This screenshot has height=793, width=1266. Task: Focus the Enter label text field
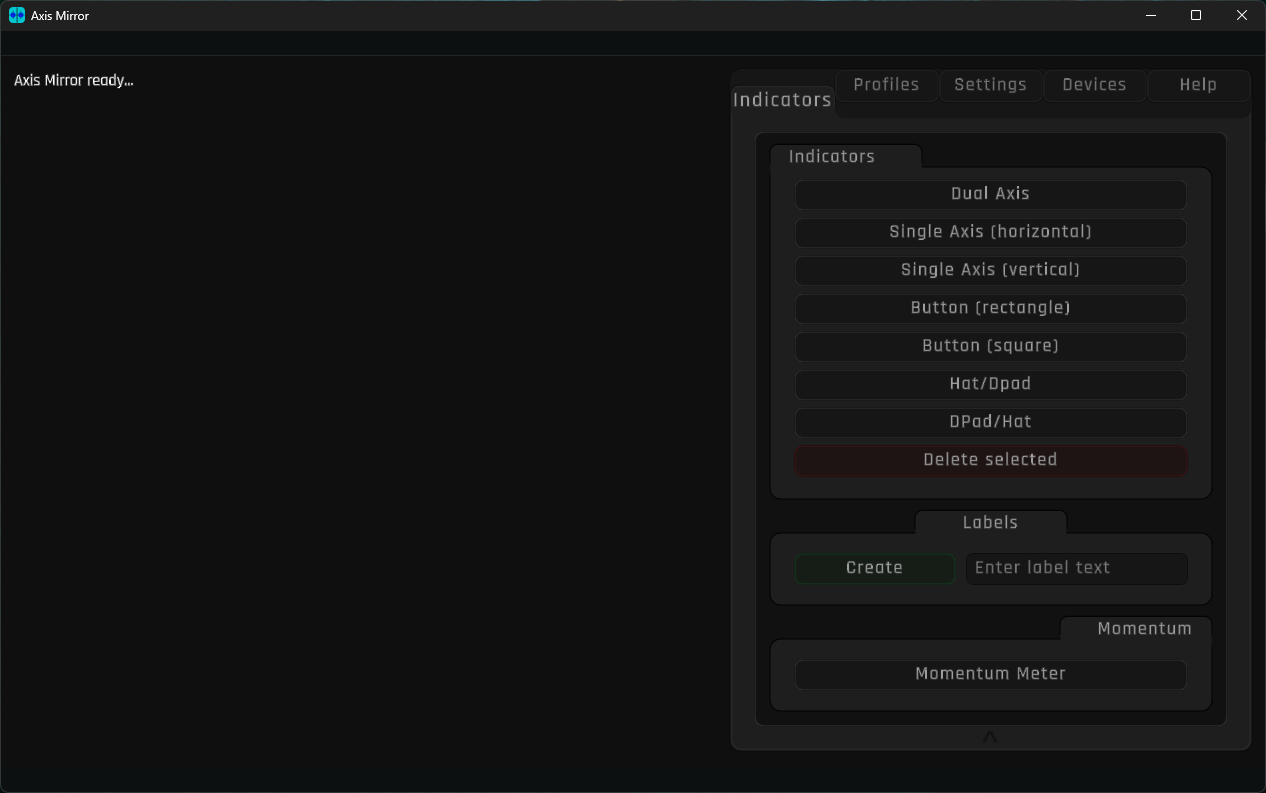1076,568
